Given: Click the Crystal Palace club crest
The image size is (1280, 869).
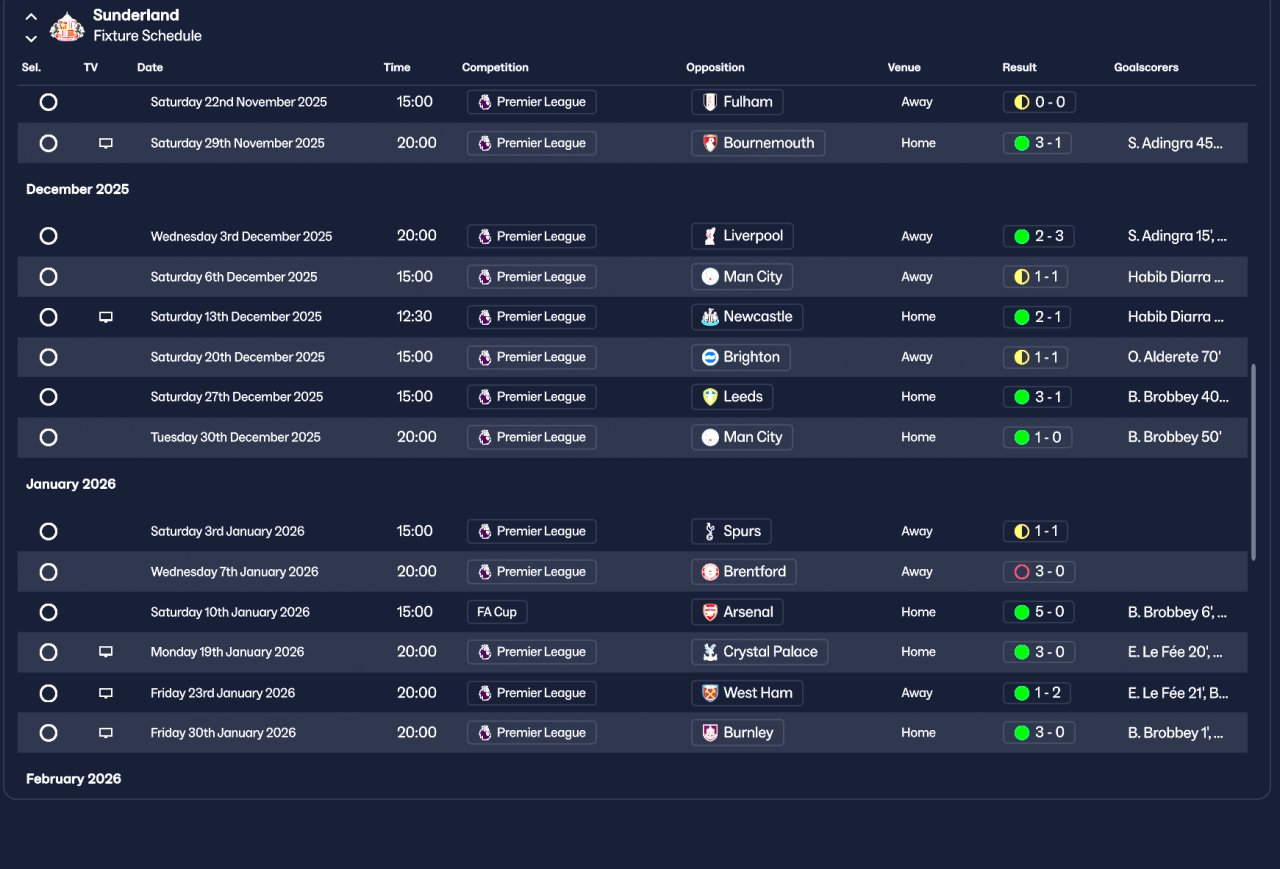Looking at the screenshot, I should pyautogui.click(x=710, y=652).
